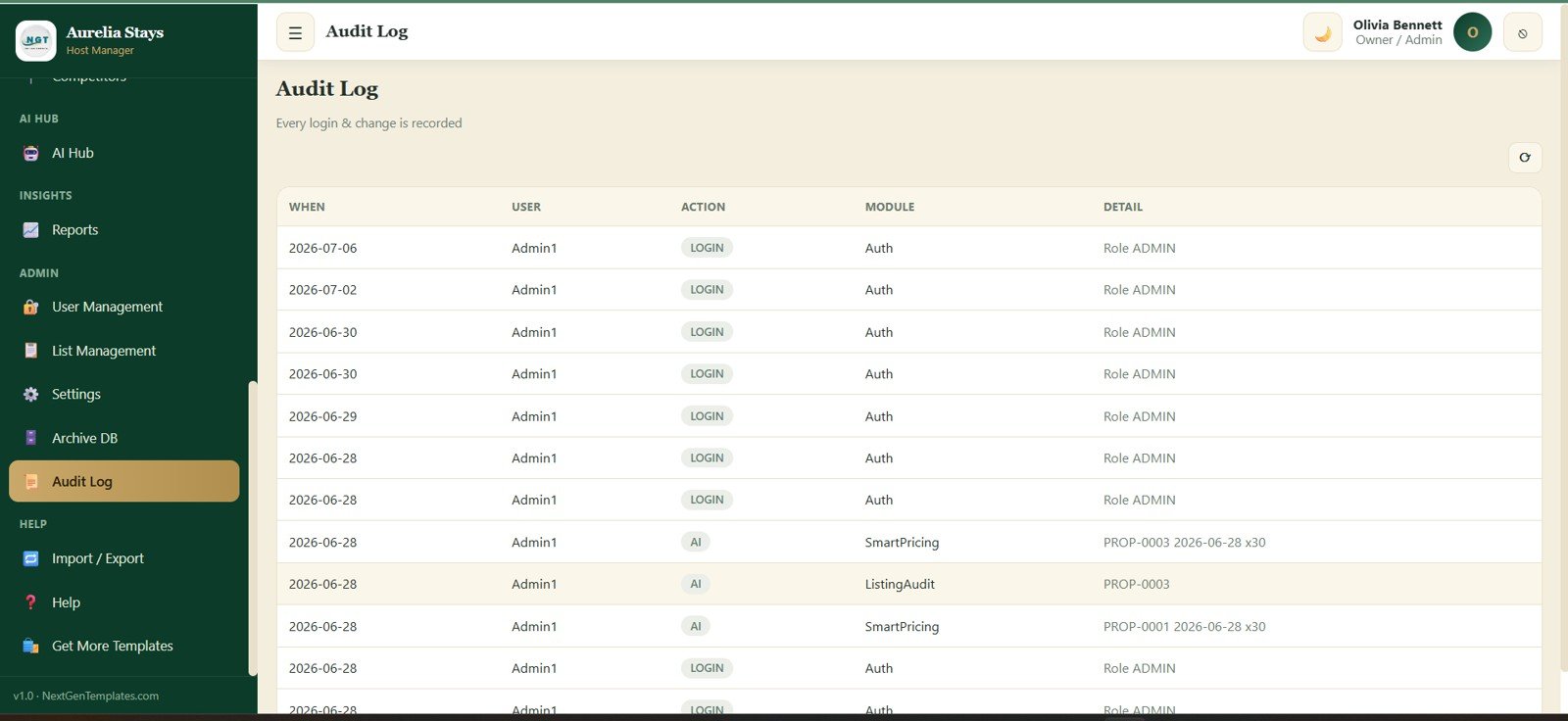Click LOGIN badge in 2026-07-06 row
Image resolution: width=1568 pixels, height=721 pixels.
tap(707, 248)
